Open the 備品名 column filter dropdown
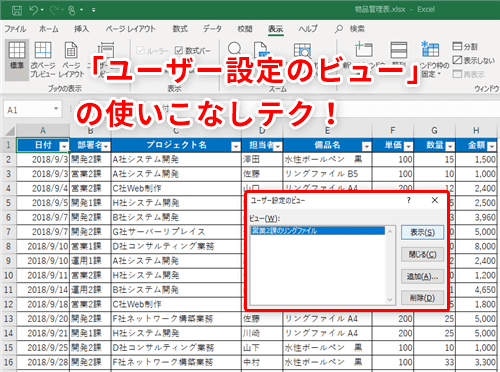Screen dimensions: 500x372 366,146
